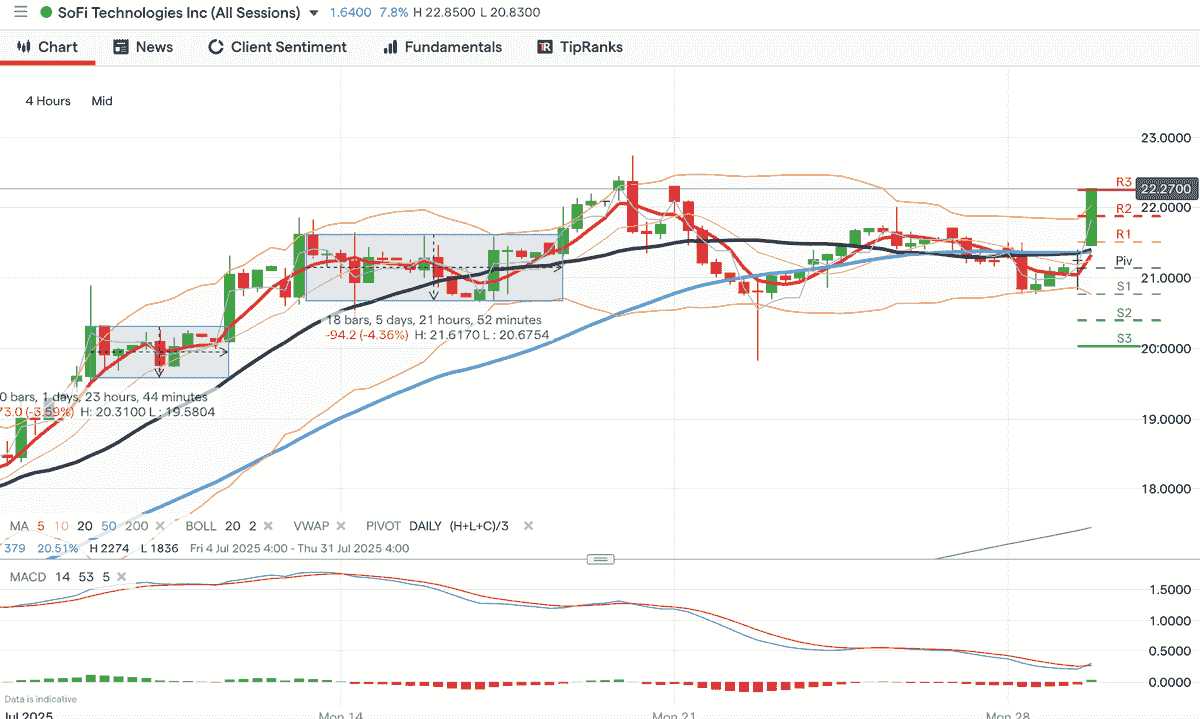Open the News tab
Viewport: 1200px width, 719px height.
click(x=143, y=47)
